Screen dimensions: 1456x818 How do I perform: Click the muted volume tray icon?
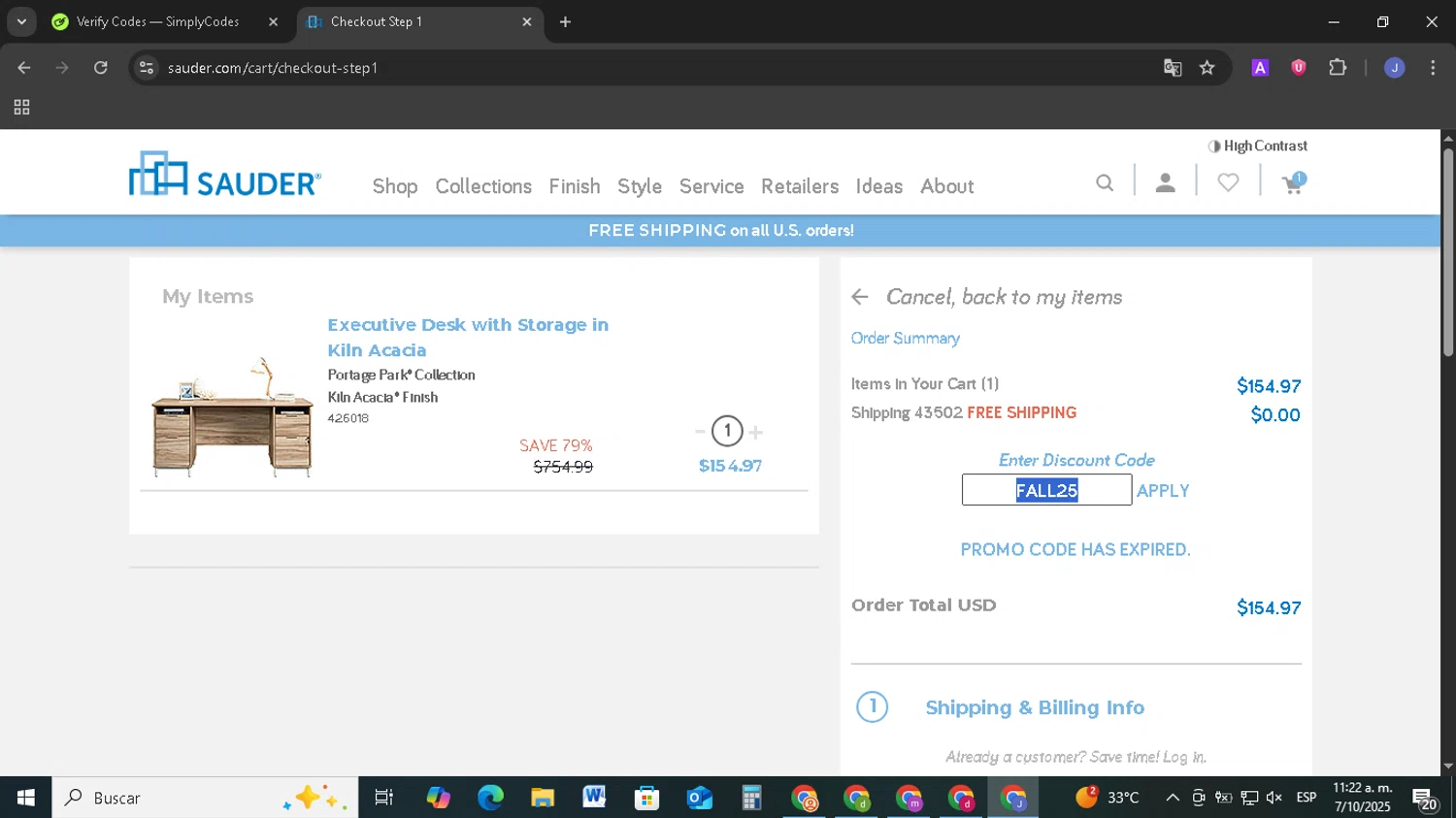click(1274, 798)
